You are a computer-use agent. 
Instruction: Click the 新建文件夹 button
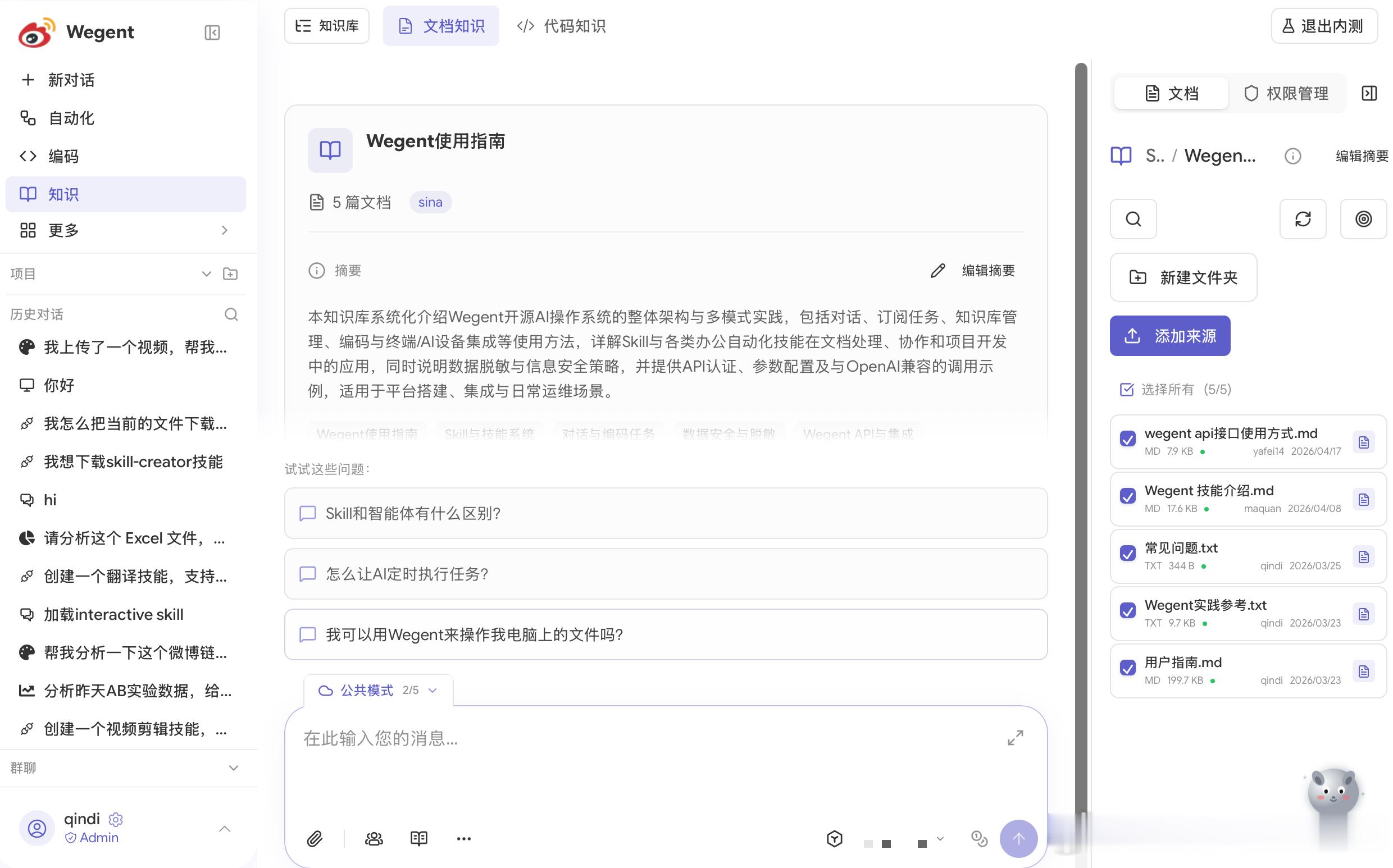tap(1183, 277)
